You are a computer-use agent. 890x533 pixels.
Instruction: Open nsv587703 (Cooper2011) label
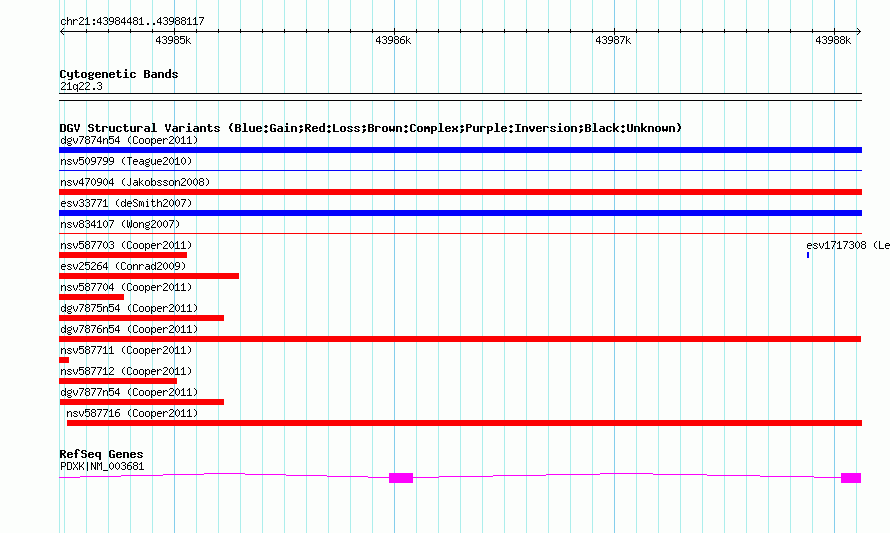pos(126,245)
